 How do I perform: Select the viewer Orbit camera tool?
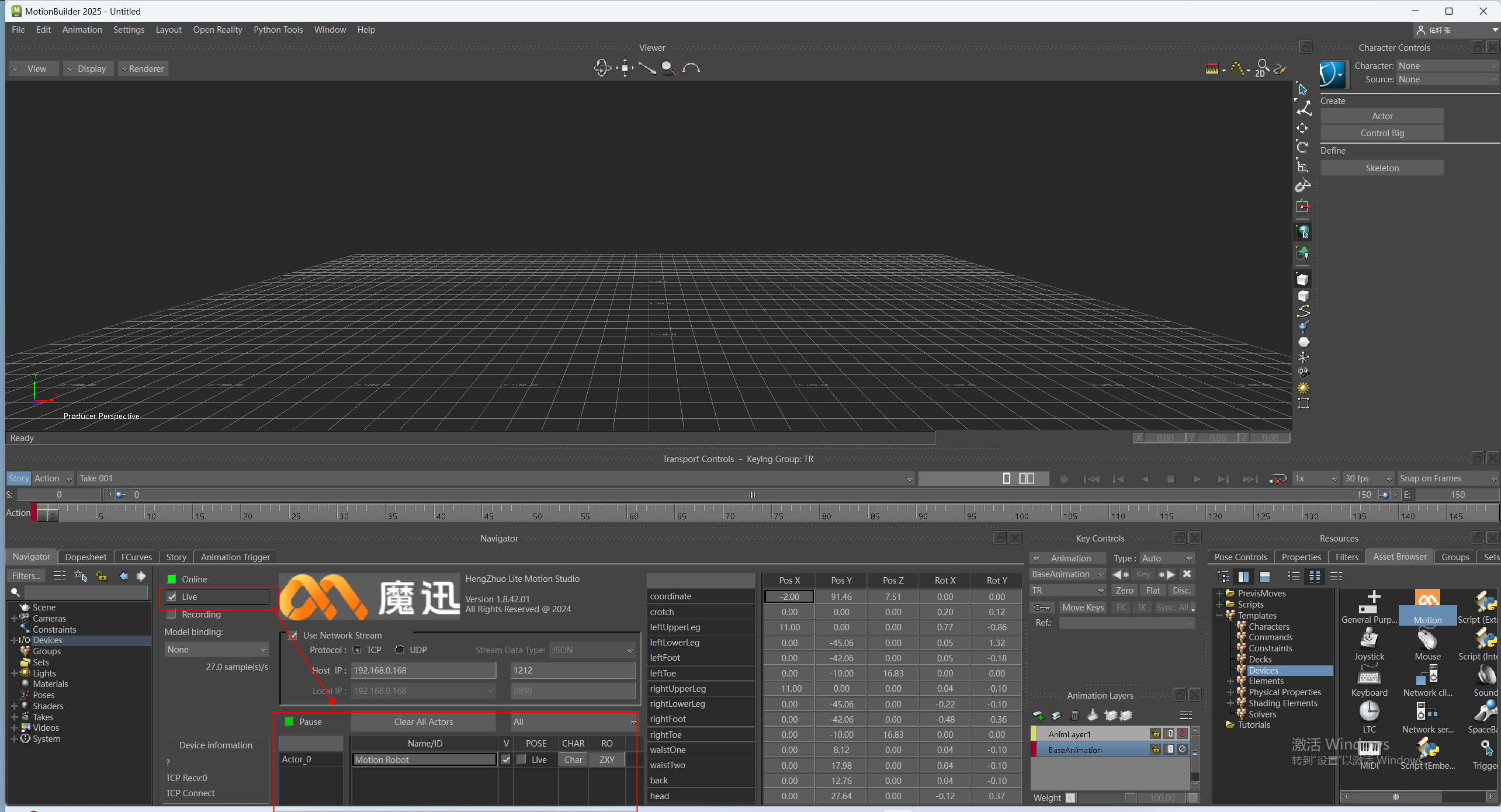(x=602, y=68)
